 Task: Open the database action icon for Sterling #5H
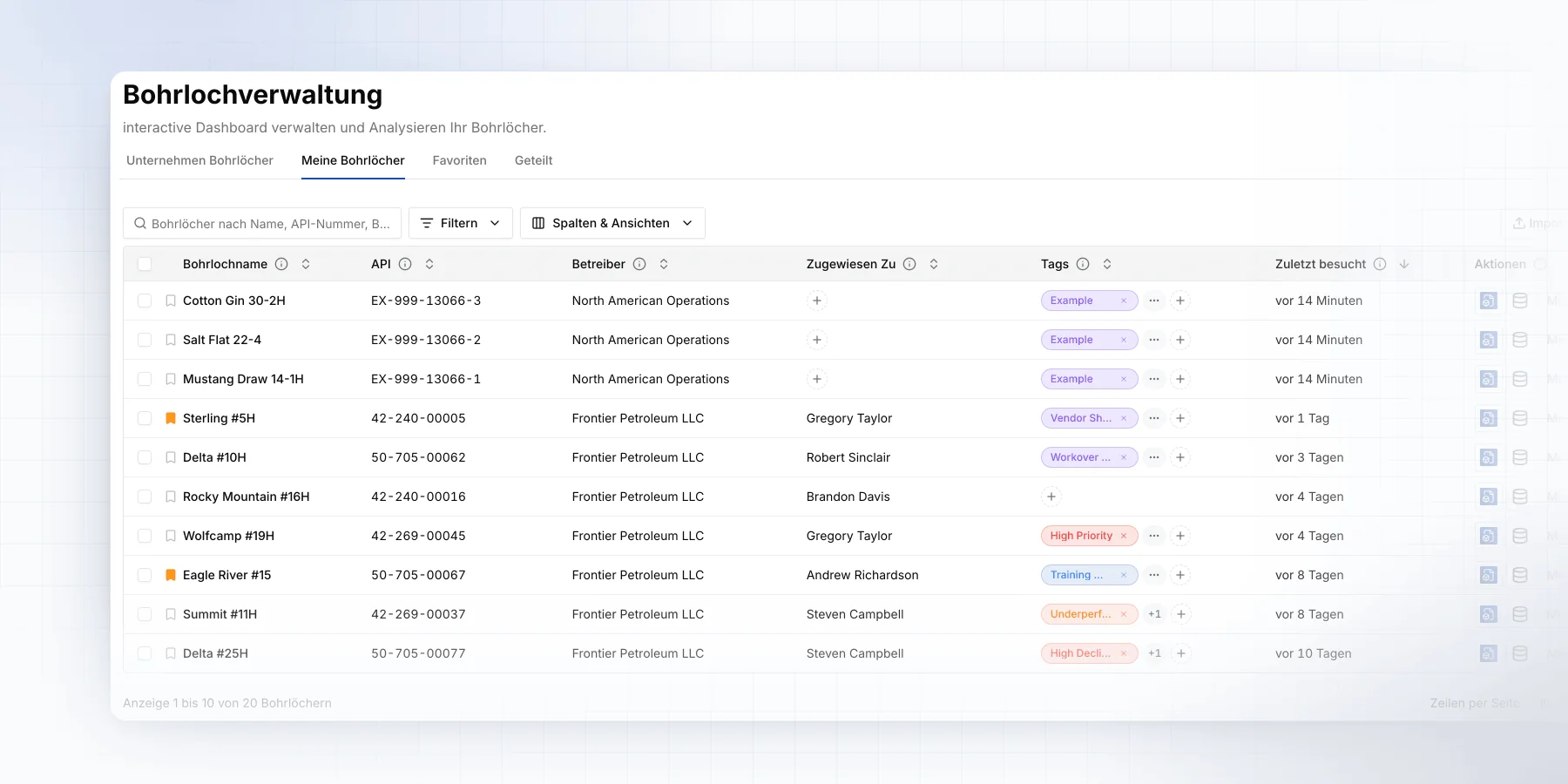pyautogui.click(x=1520, y=418)
